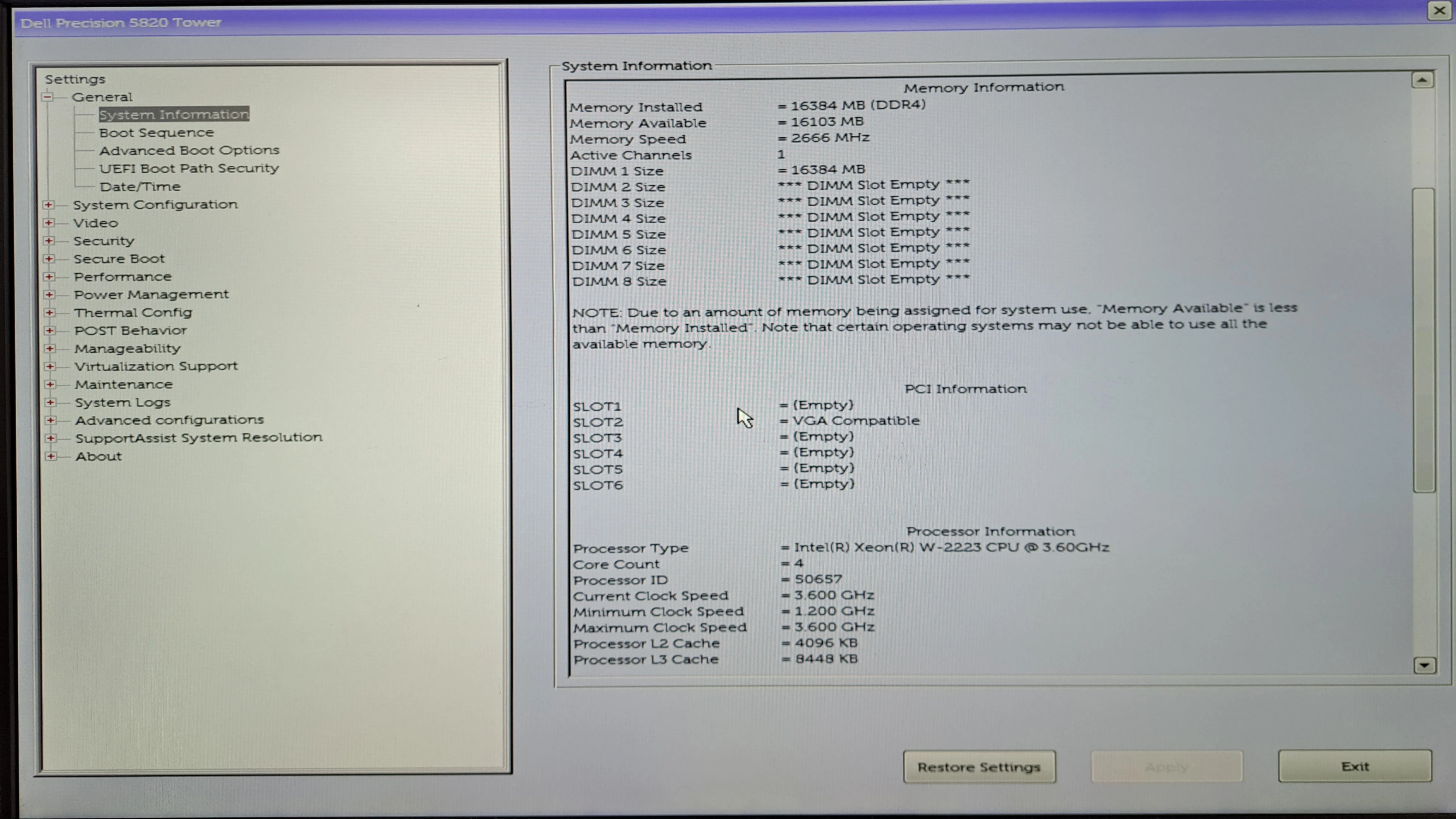1456x819 pixels.
Task: Expand the Maintenance node
Action: [x=50, y=384]
